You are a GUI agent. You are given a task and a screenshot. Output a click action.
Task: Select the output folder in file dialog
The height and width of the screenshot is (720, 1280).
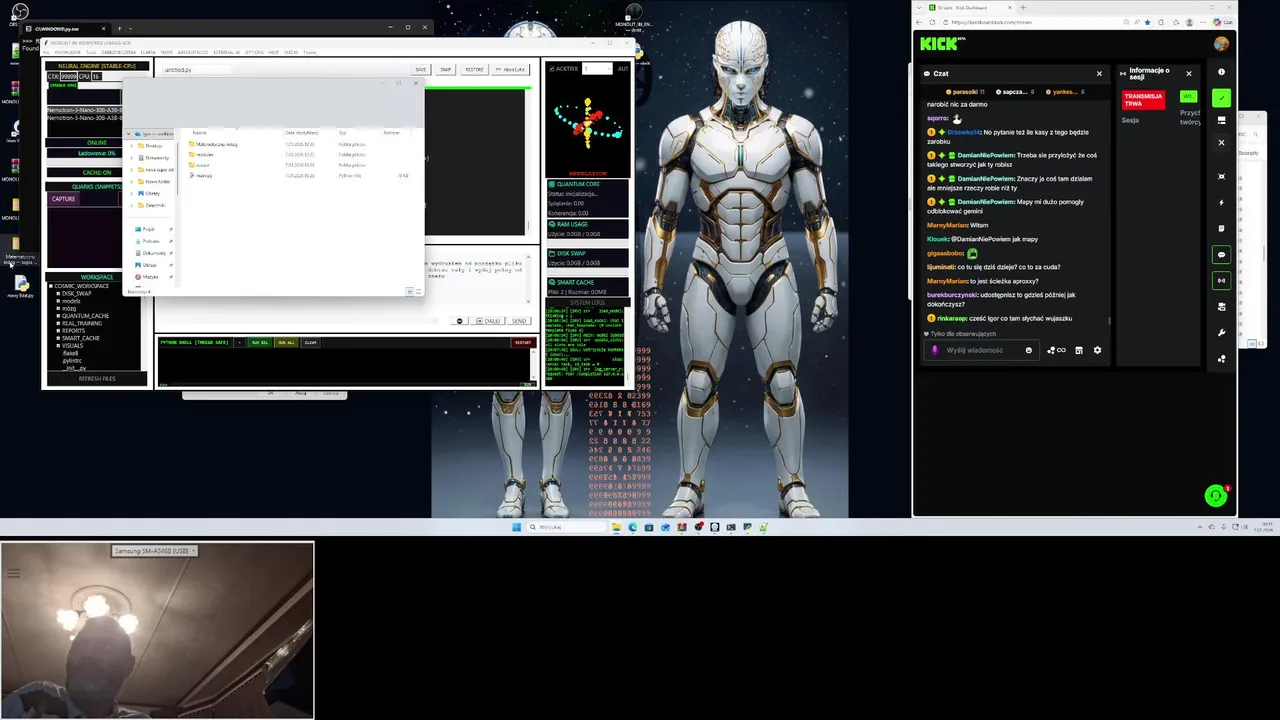202,165
